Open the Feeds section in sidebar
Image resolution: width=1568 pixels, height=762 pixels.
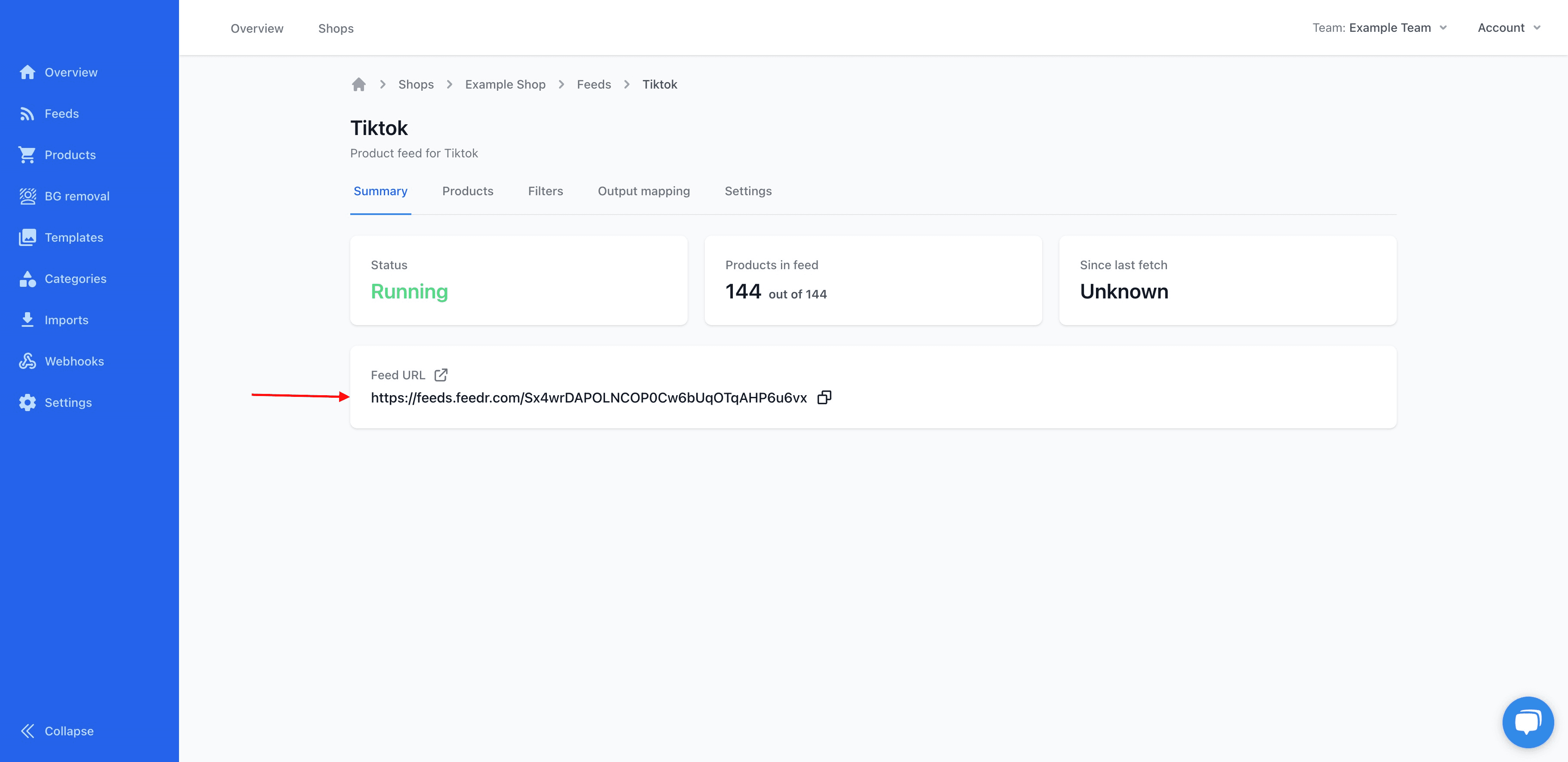tap(62, 113)
